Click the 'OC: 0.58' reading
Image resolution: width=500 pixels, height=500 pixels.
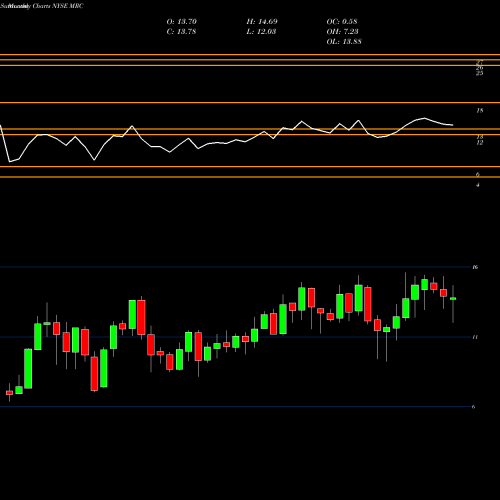point(342,22)
